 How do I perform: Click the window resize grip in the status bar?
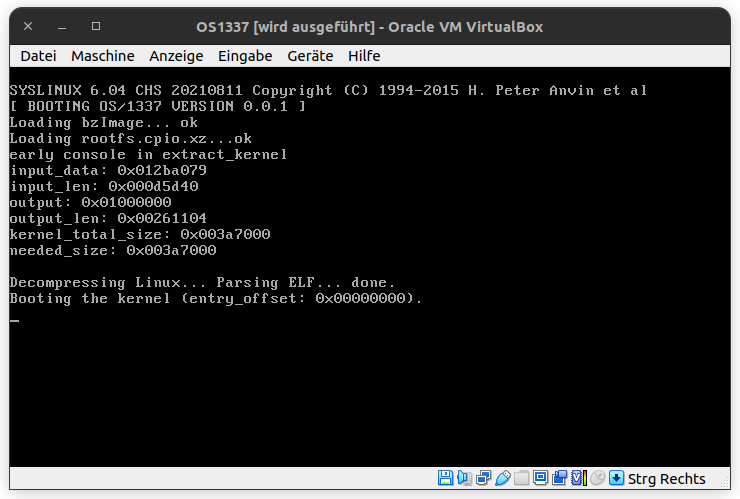pyautogui.click(x=723, y=482)
